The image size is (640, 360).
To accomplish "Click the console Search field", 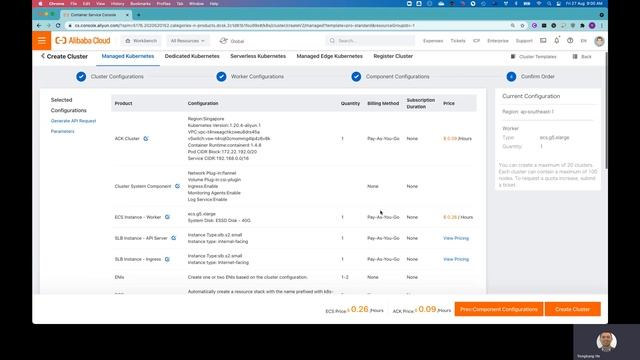I will click(370, 41).
